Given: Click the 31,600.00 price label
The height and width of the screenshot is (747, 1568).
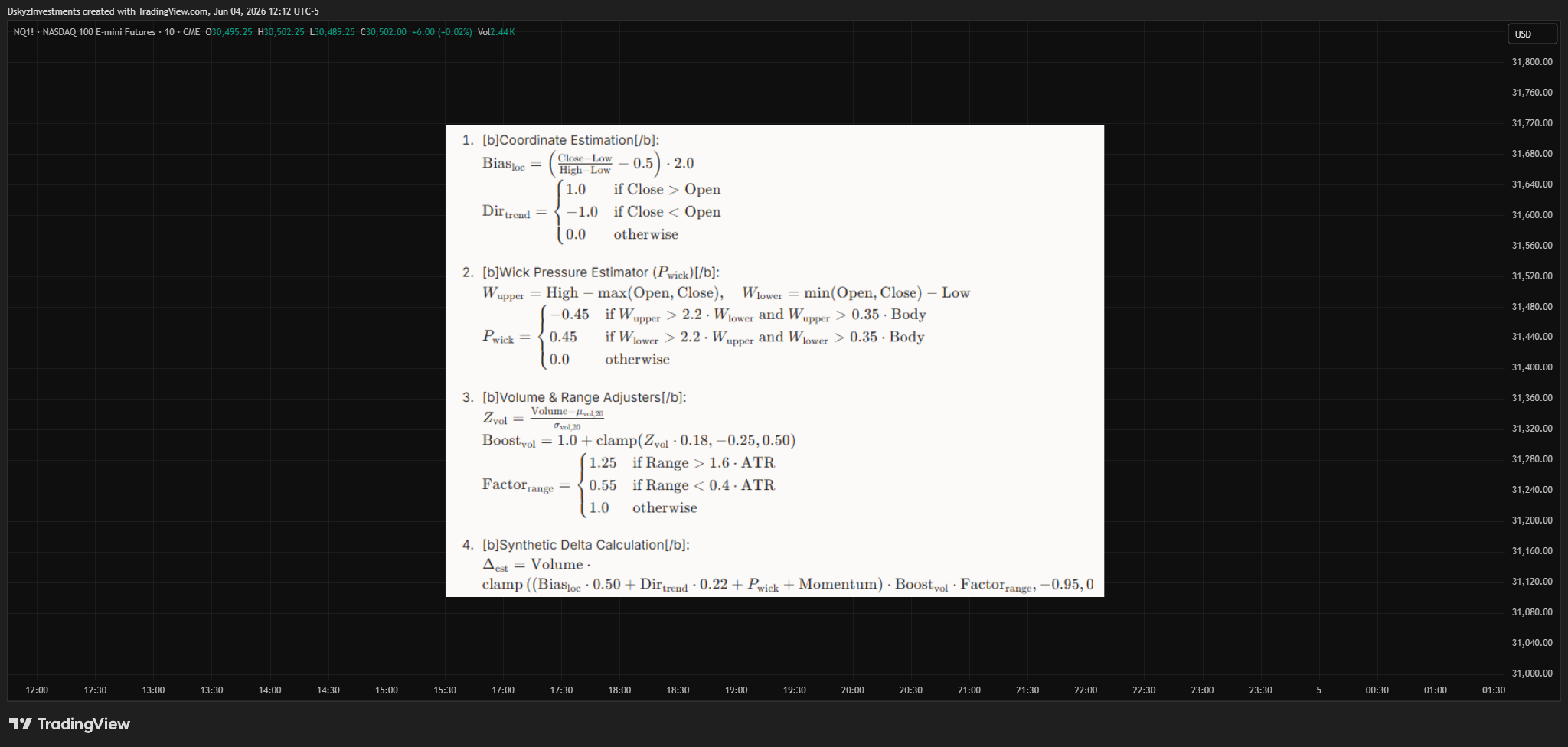Looking at the screenshot, I should tap(1532, 215).
